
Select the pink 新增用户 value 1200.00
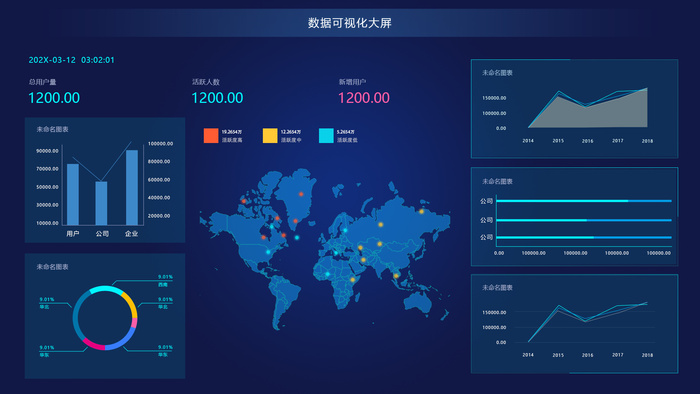(x=364, y=98)
